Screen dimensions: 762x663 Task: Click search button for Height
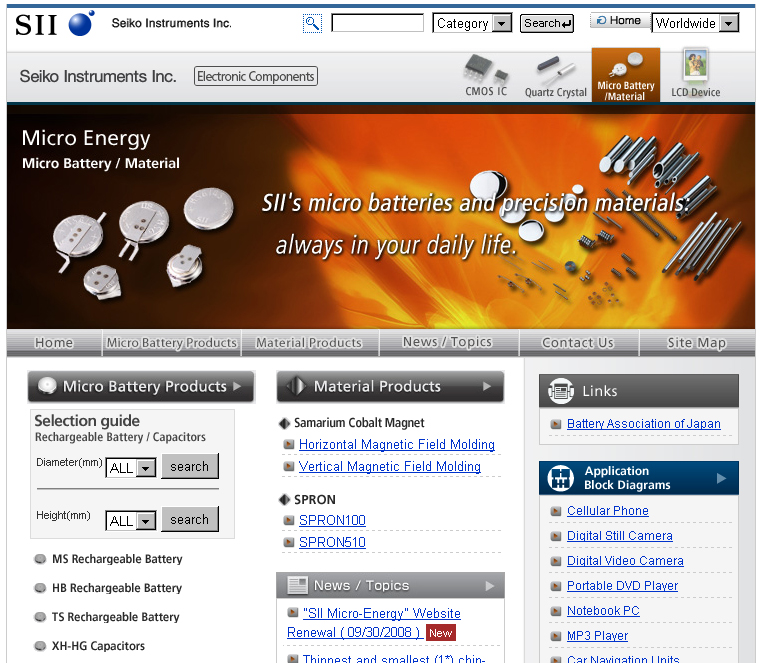pos(190,519)
